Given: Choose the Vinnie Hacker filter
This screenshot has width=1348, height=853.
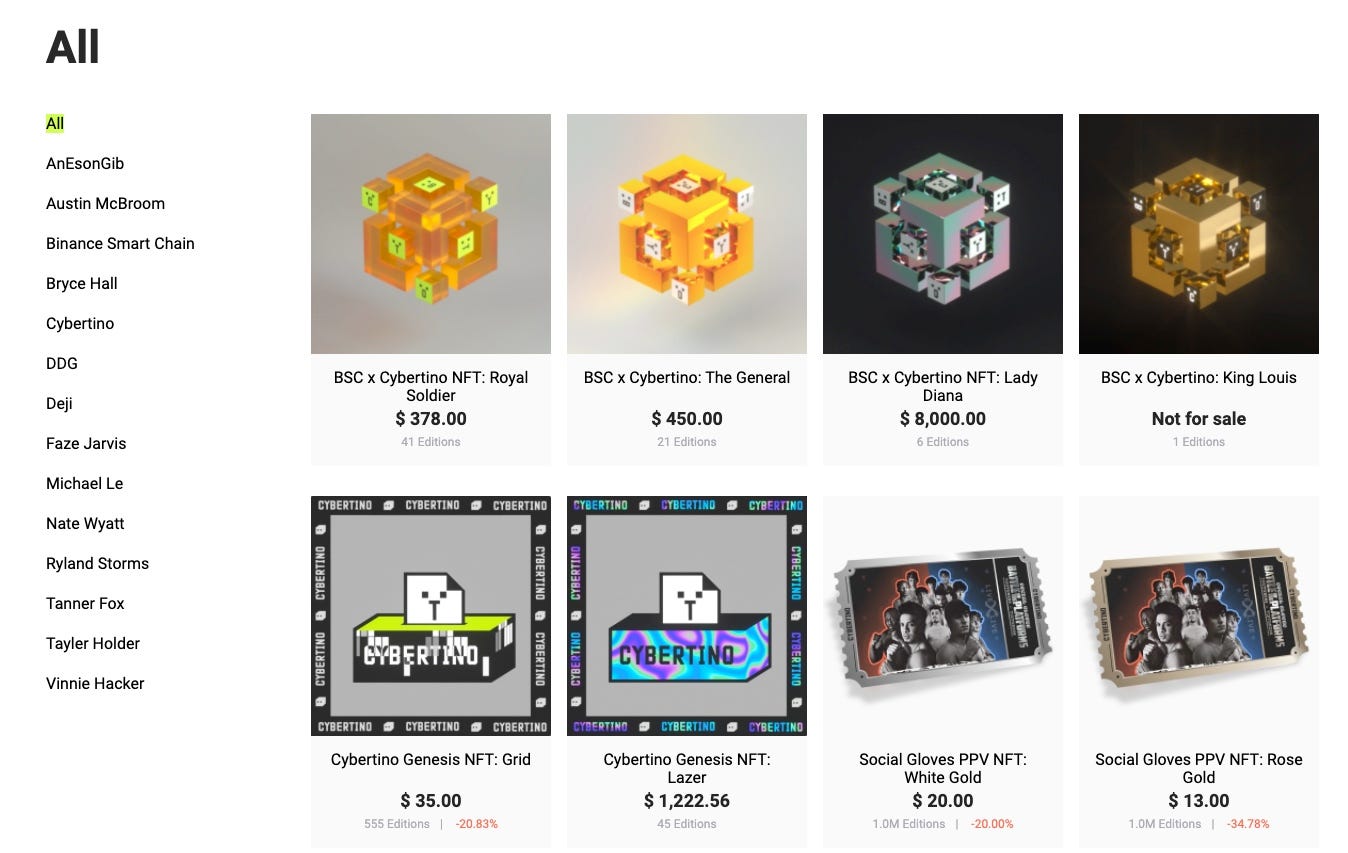Looking at the screenshot, I should tap(95, 683).
